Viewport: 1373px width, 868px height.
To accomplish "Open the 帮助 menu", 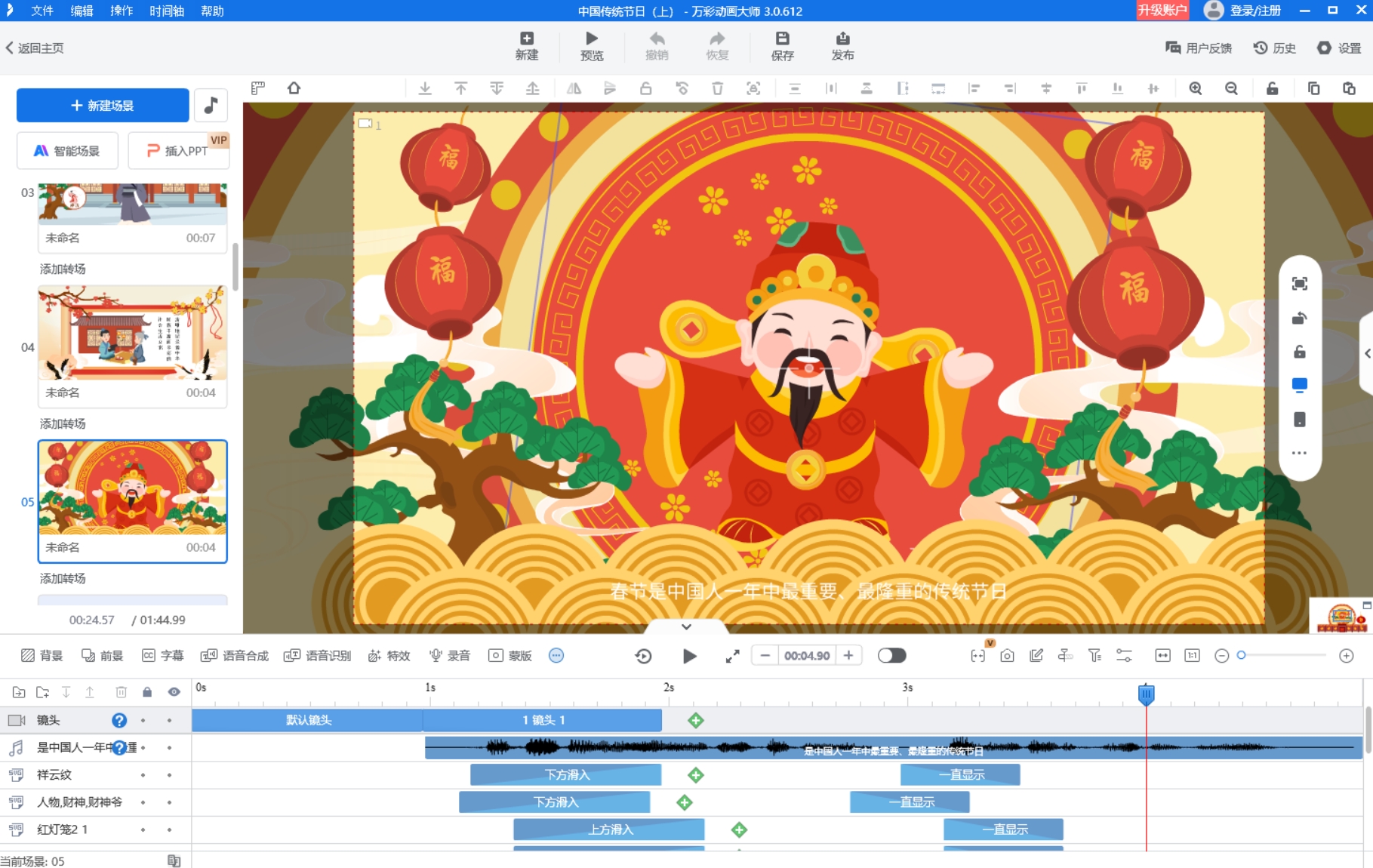I will tap(212, 11).
